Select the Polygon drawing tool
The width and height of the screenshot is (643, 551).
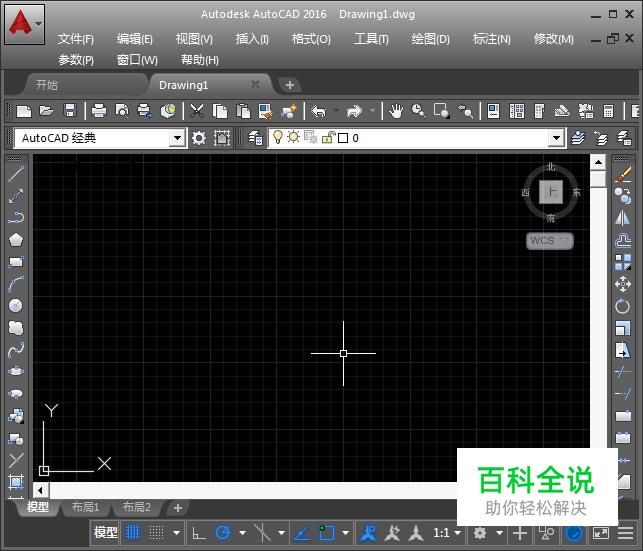pyautogui.click(x=16, y=240)
